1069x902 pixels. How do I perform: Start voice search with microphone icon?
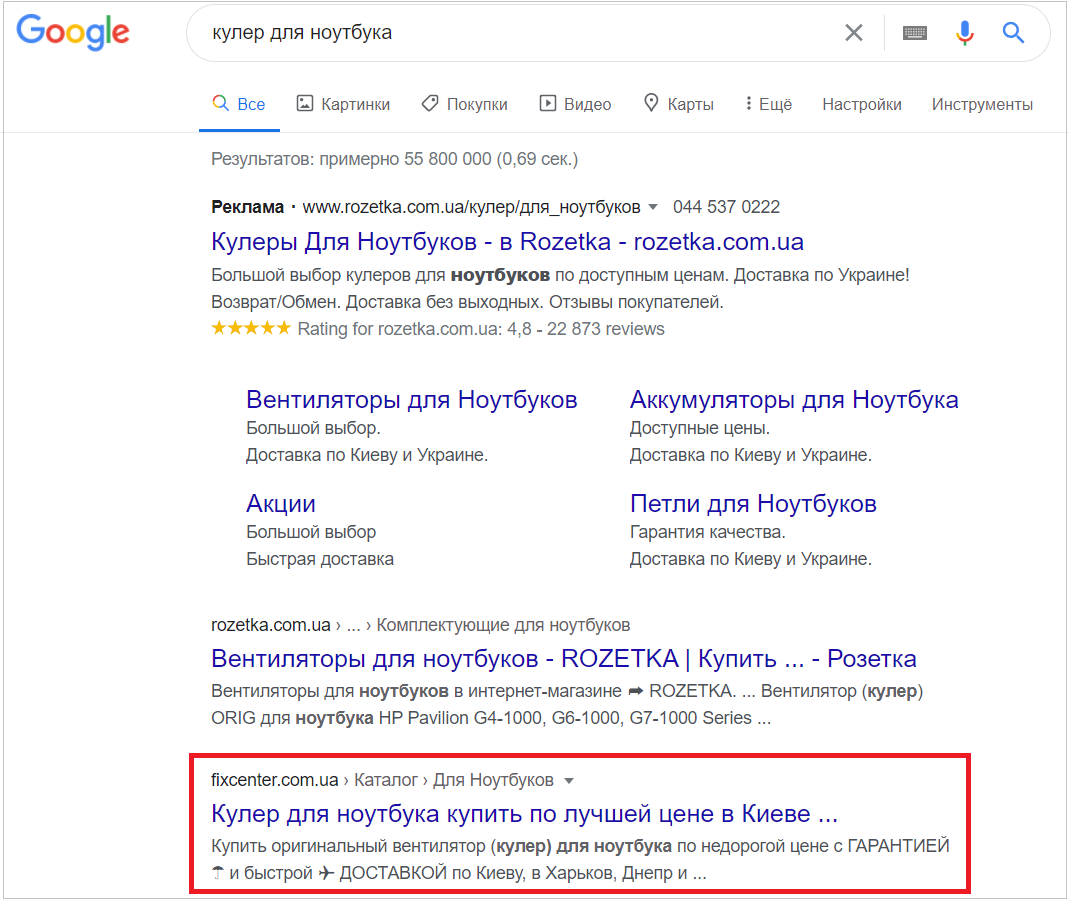pos(964,33)
